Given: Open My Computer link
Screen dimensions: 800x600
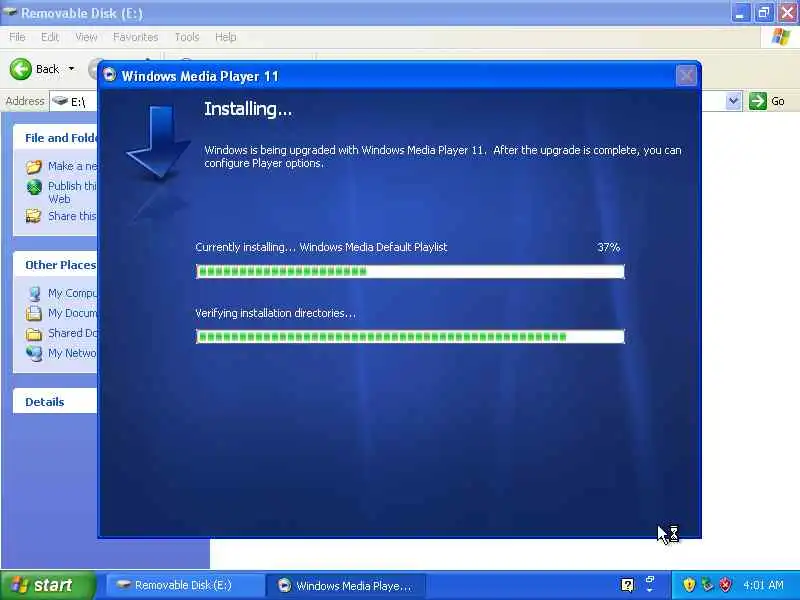Looking at the screenshot, I should coord(72,293).
